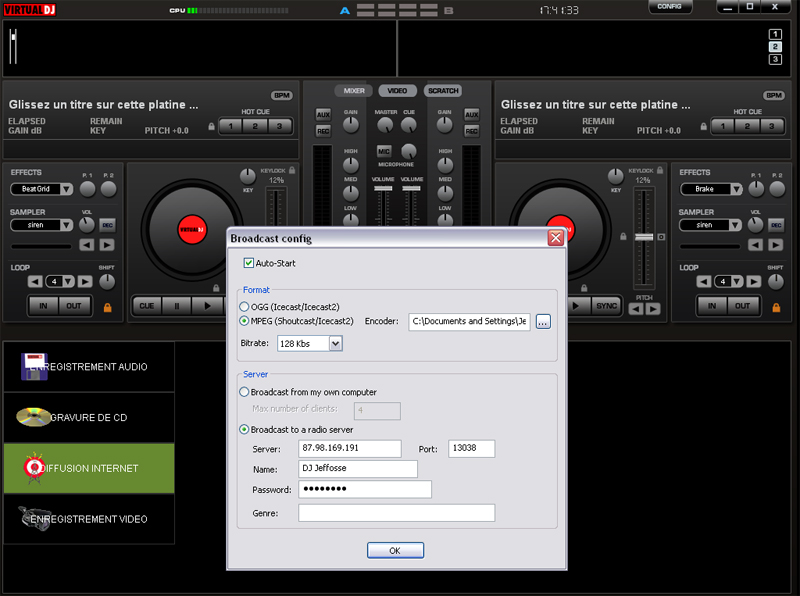
Task: Click the right deck pitch bend left arrow
Action: 636,309
